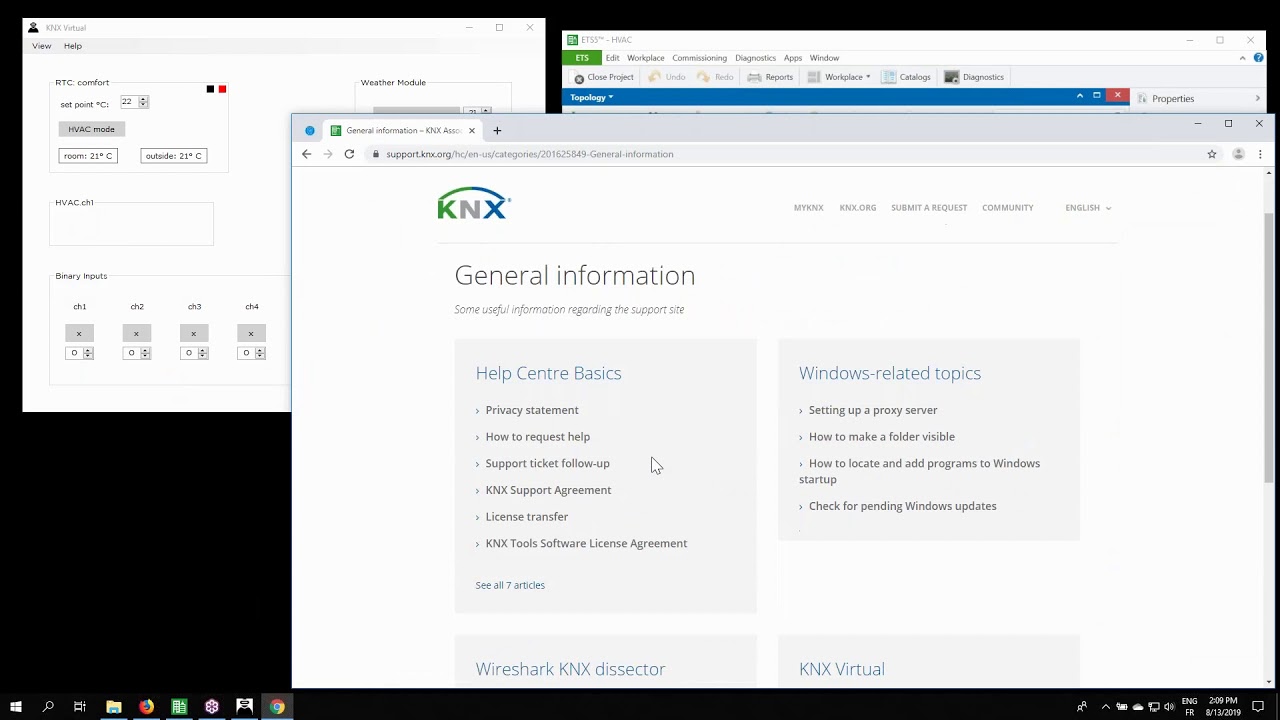Open the COMMUNITY navigation link
The height and width of the screenshot is (720, 1280).
coord(1007,208)
